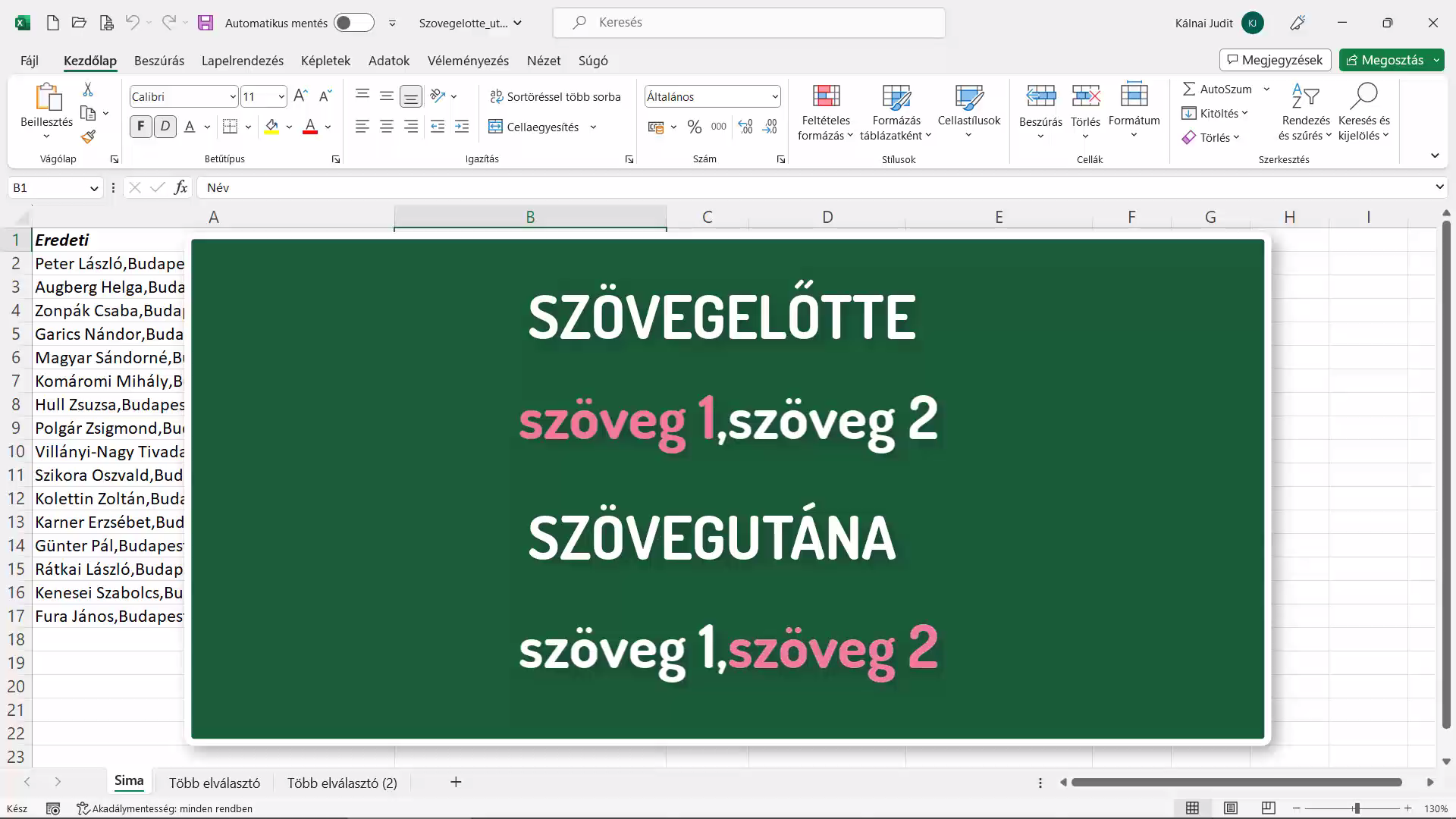Expand the Calibri font name dropdown
This screenshot has height=819, width=1456.
pos(232,96)
